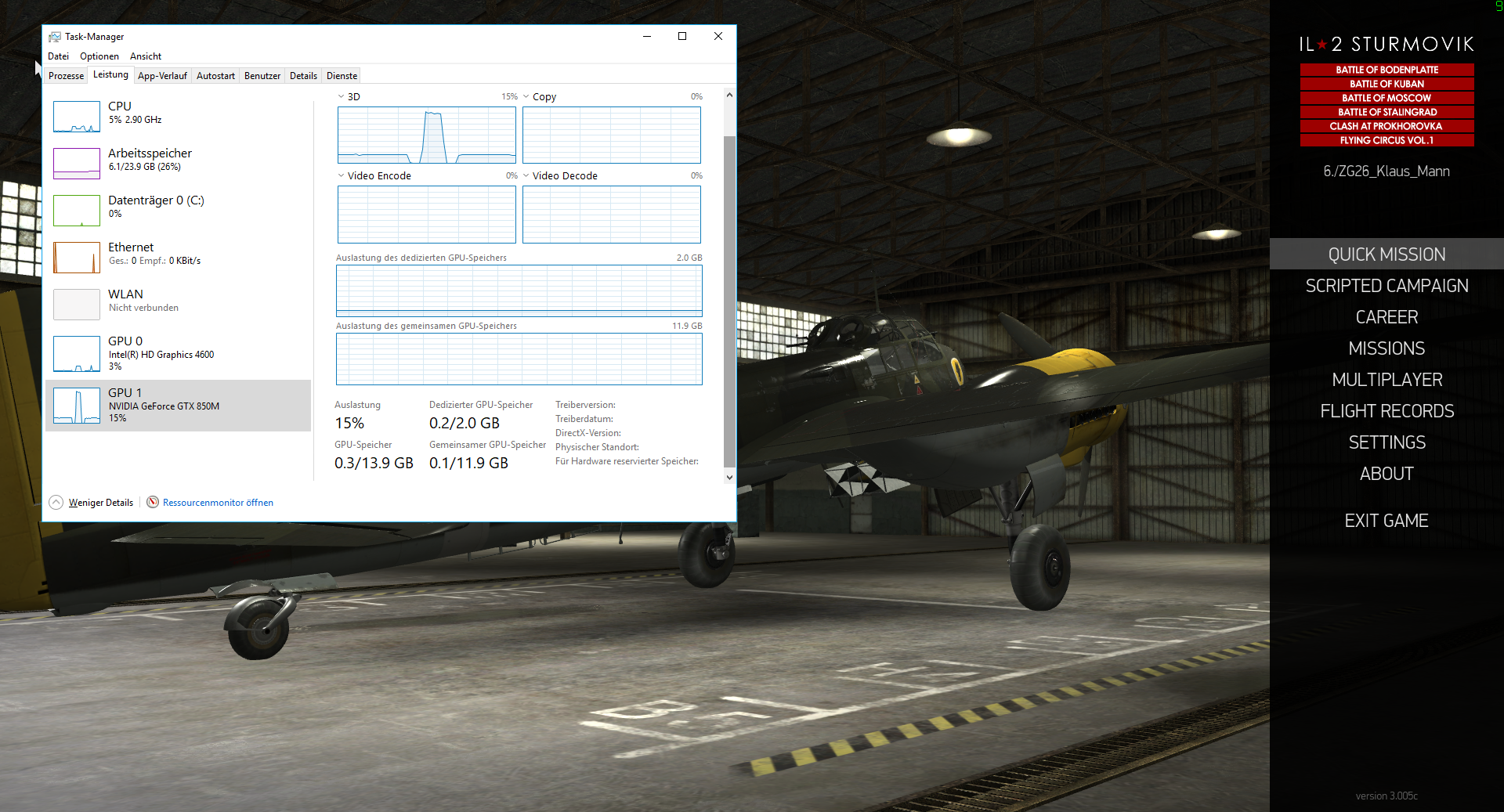This screenshot has width=1504, height=812.
Task: Select the CPU performance graph thumbnail
Action: pyautogui.click(x=76, y=117)
